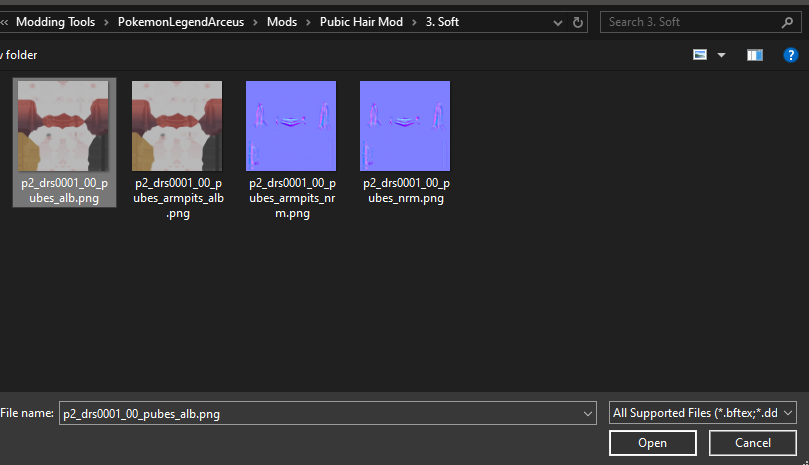Screen dimensions: 809x465
Task: Select p2_drs0001_00_pubes_alb.png thumbnail
Action: coord(63,125)
